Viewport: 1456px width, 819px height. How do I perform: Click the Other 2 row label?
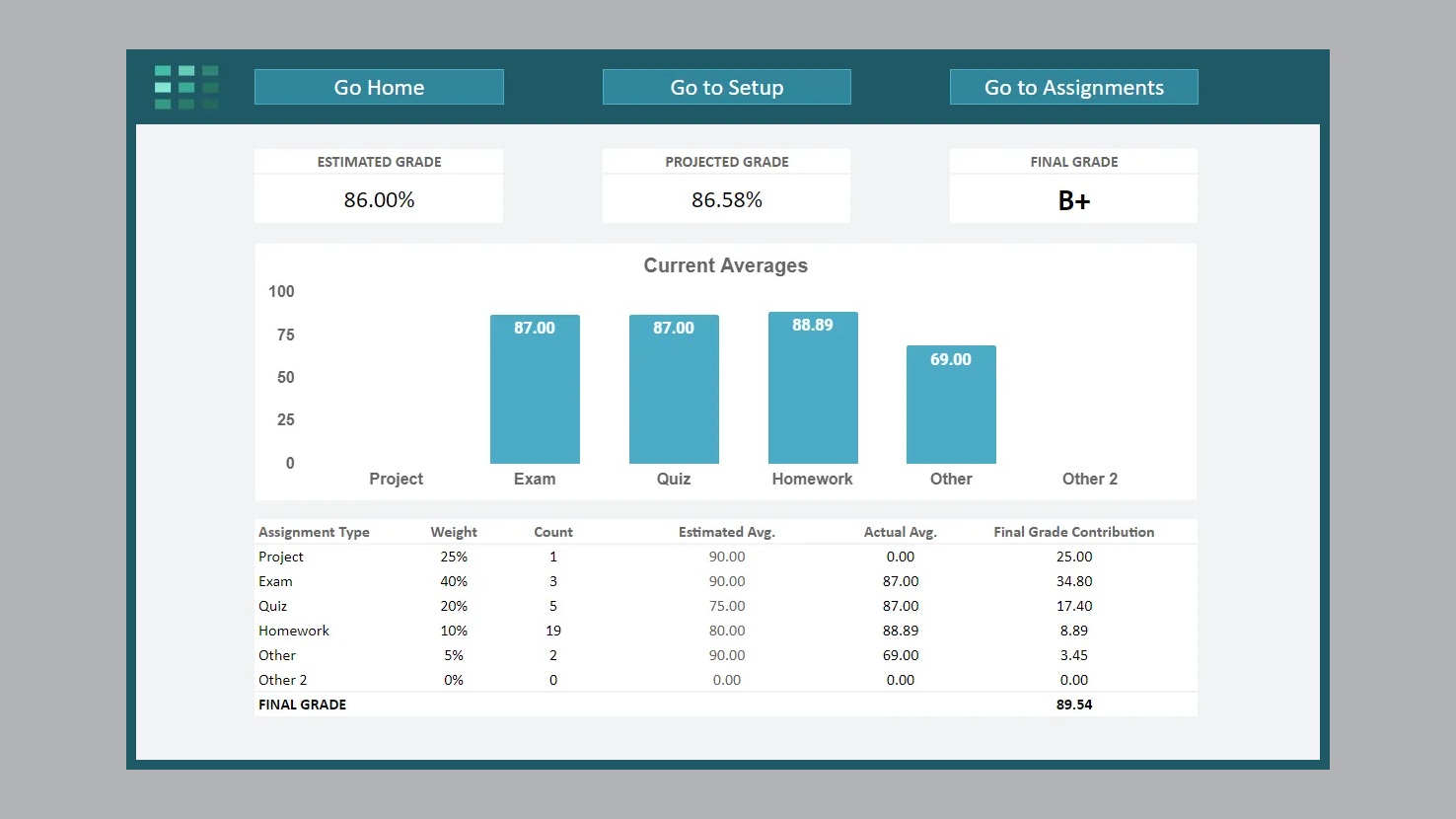coord(283,680)
